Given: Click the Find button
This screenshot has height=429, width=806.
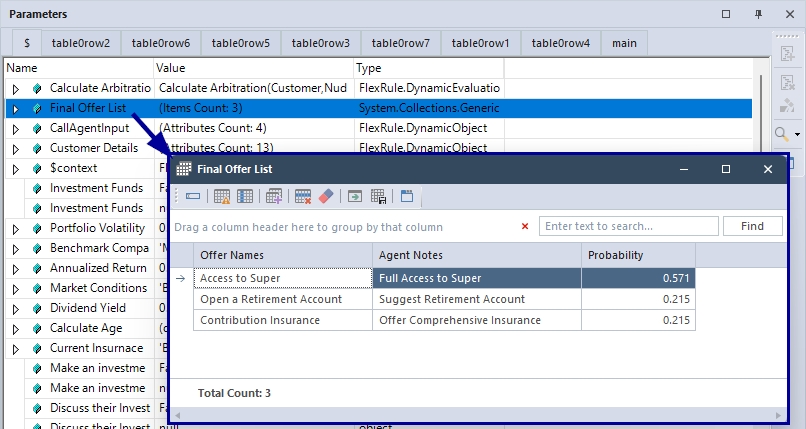Looking at the screenshot, I should coord(753,226).
